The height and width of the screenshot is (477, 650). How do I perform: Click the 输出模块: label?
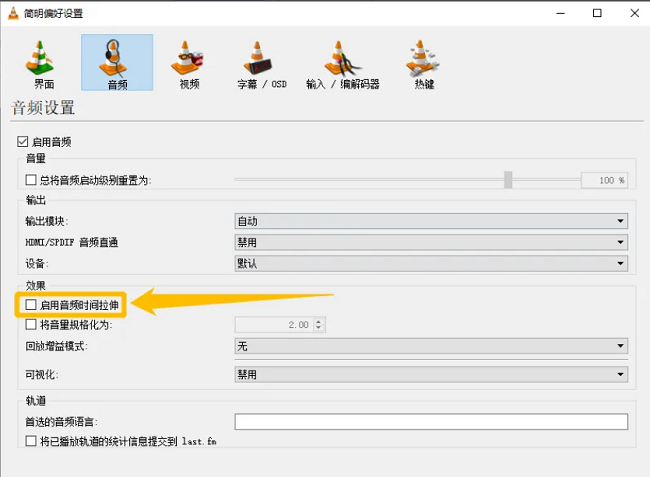pyautogui.click(x=46, y=221)
